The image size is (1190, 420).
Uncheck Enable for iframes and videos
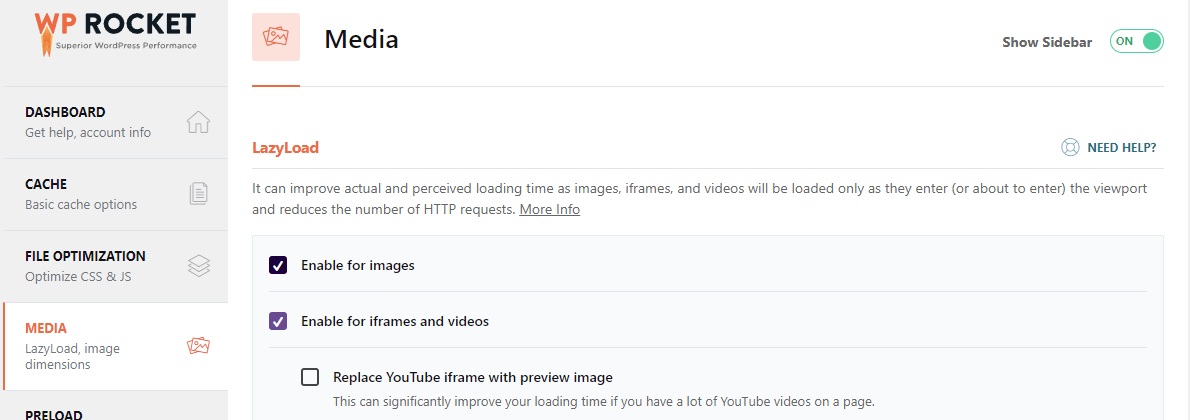pos(278,321)
